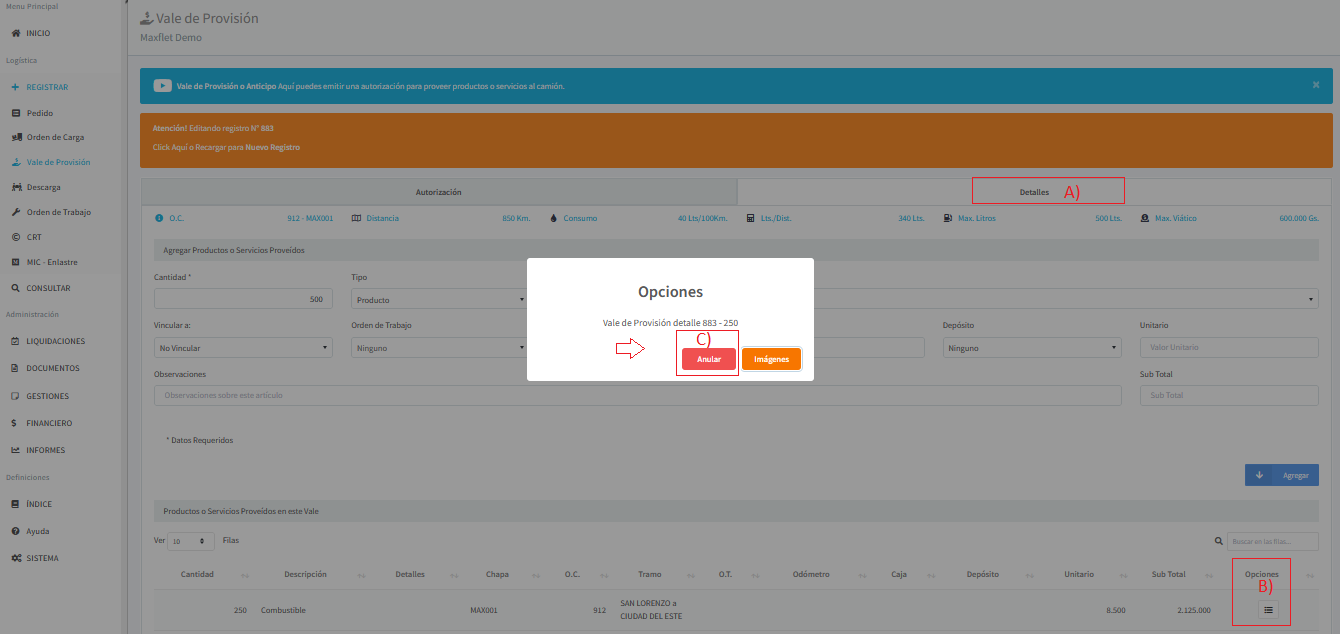Click the YouTube video icon in banner
Viewport: 1340px width, 634px height.
(x=162, y=86)
